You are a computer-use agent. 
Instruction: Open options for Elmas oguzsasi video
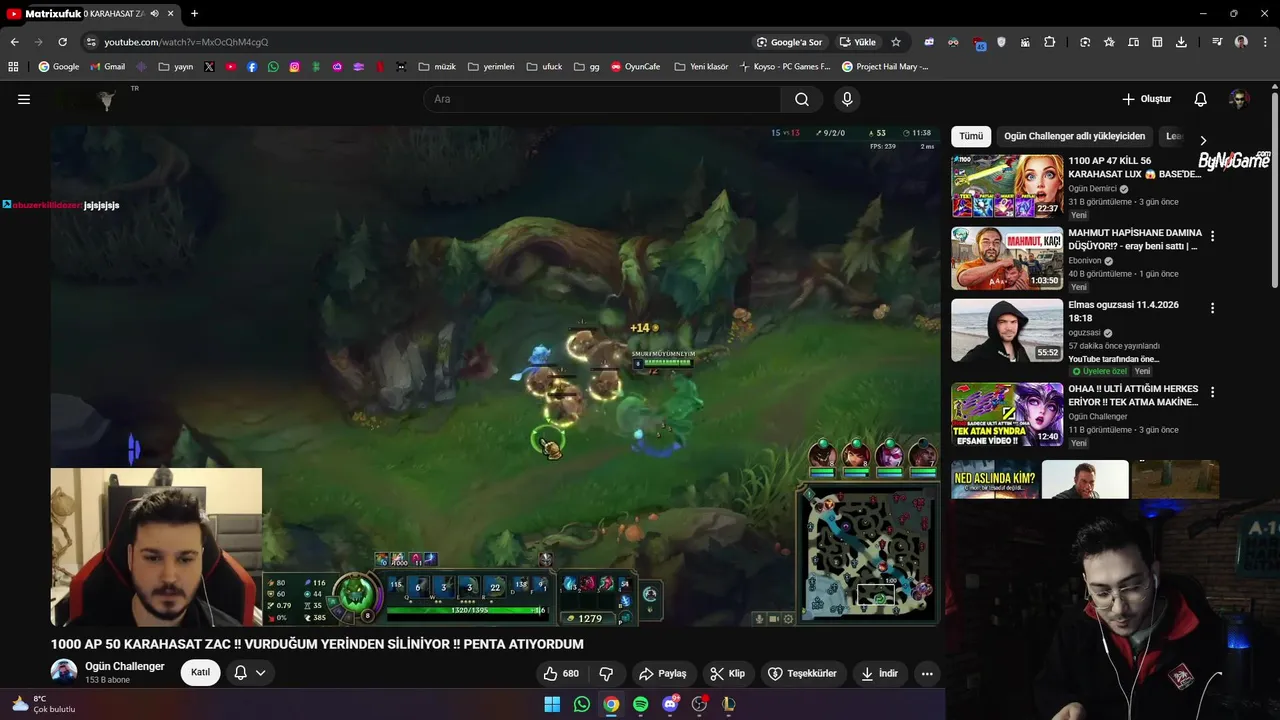point(1212,309)
